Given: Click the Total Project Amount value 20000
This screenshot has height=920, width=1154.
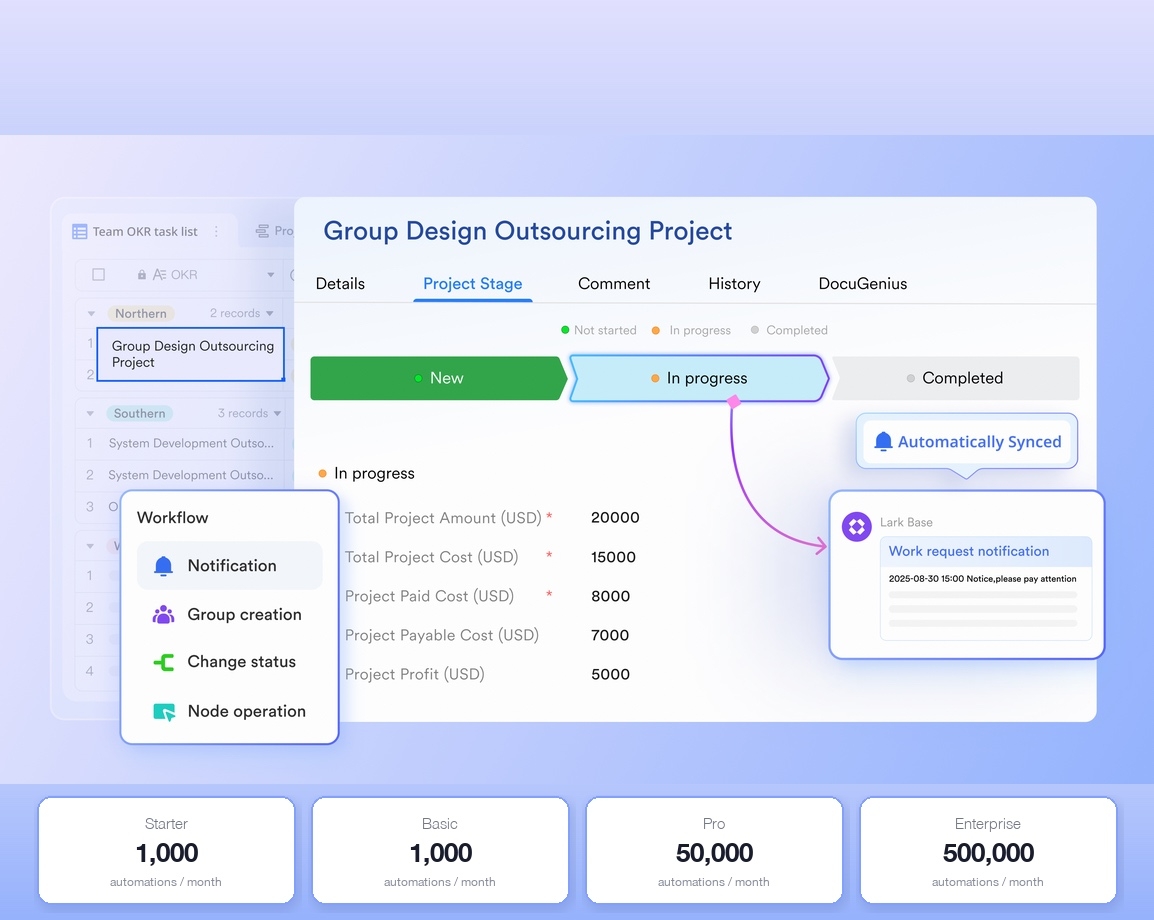Looking at the screenshot, I should pyautogui.click(x=615, y=518).
